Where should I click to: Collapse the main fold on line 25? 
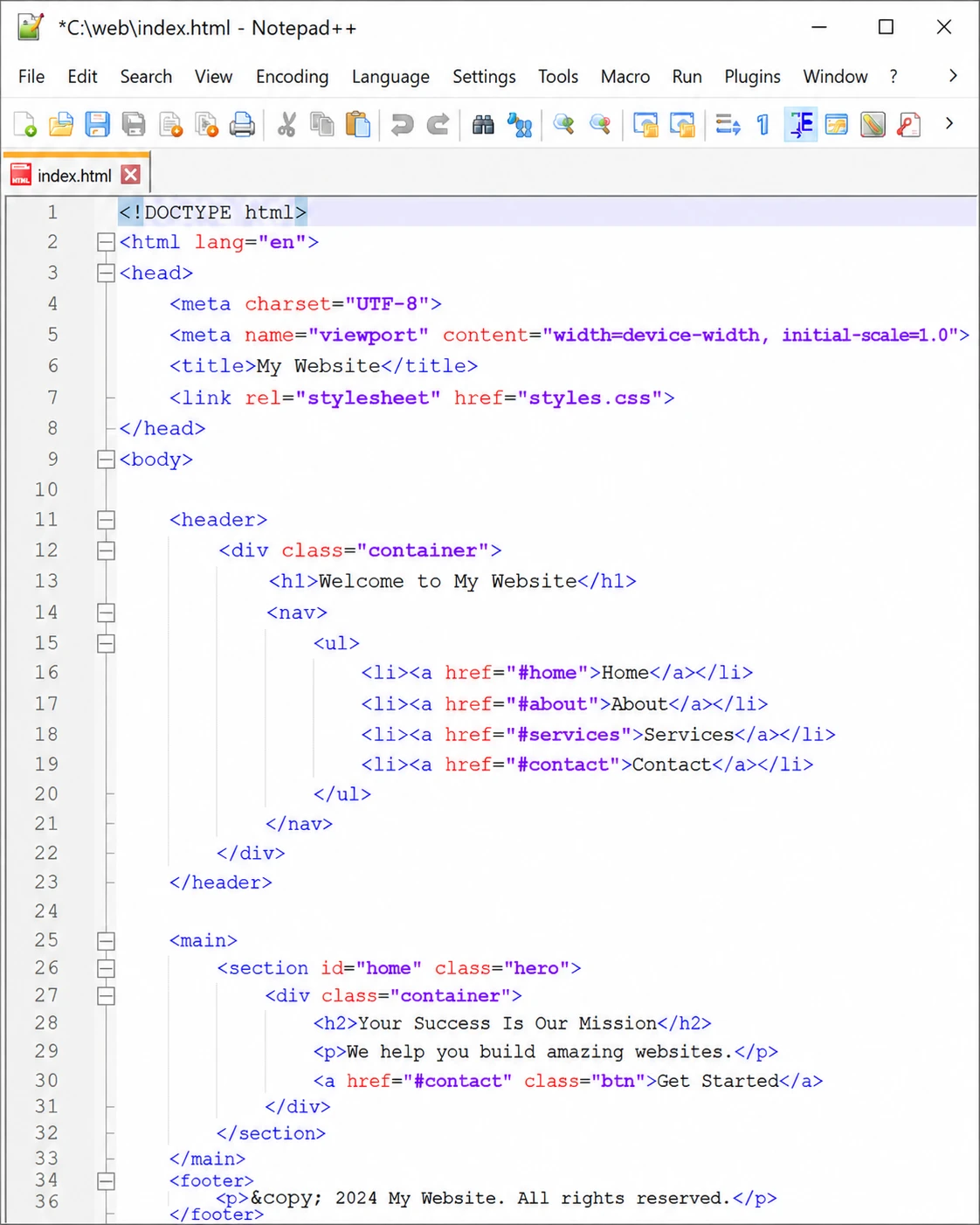(x=106, y=941)
